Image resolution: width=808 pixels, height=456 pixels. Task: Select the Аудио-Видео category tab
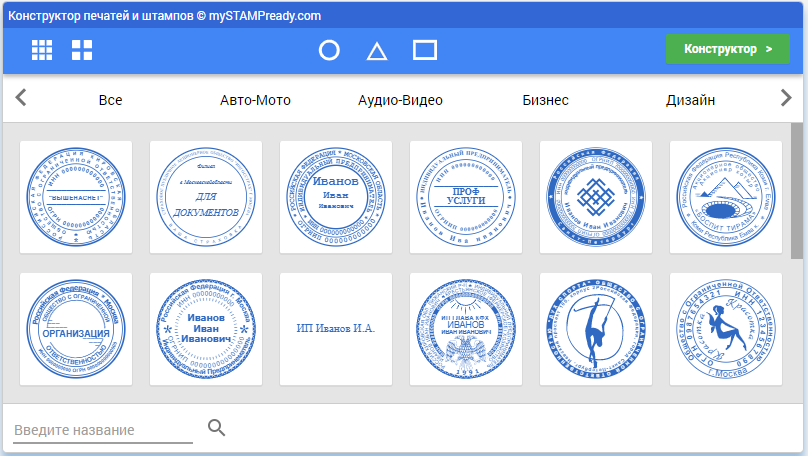400,100
